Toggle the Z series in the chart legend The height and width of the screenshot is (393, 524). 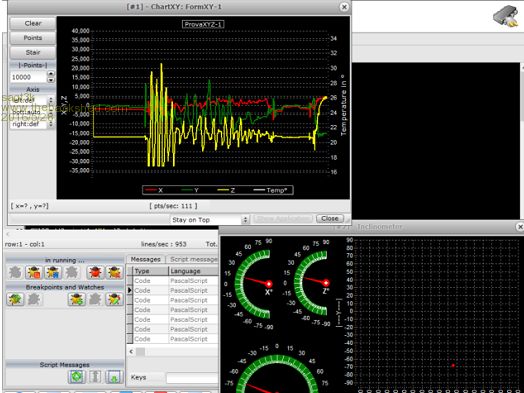tap(226, 190)
